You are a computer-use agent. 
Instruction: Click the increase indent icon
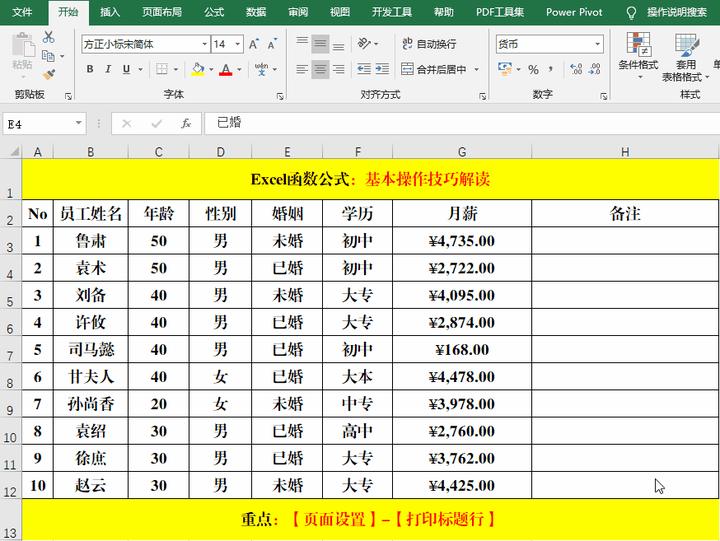pyautogui.click(x=382, y=69)
